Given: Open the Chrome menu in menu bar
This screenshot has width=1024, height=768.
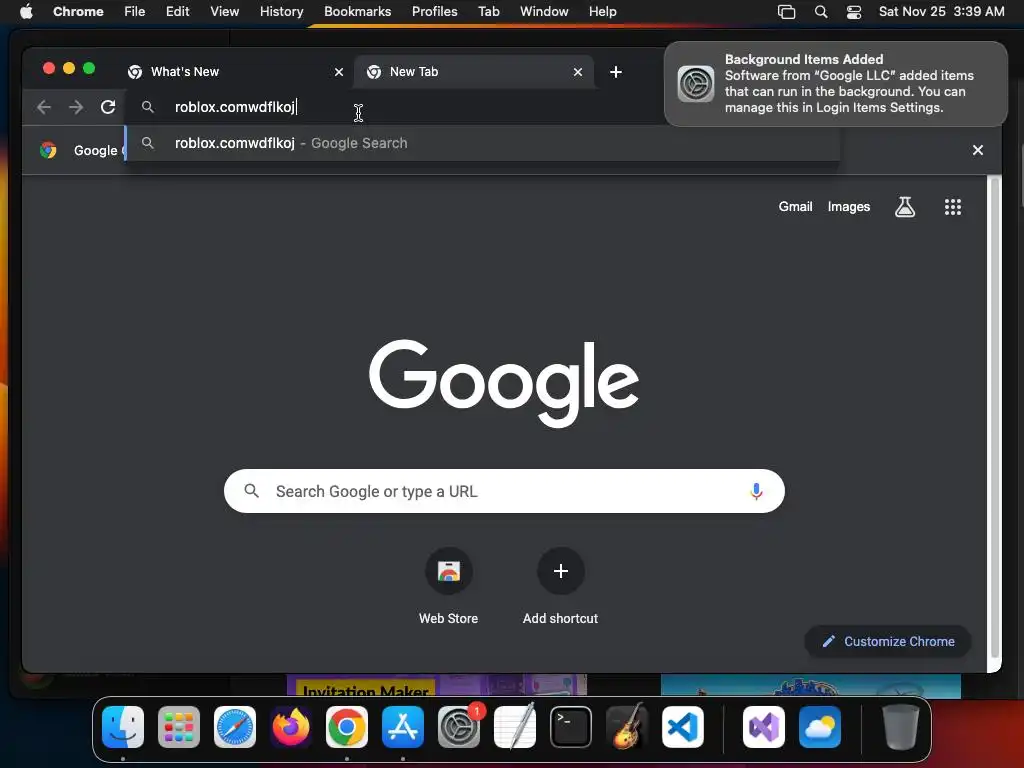Looking at the screenshot, I should 78,12.
